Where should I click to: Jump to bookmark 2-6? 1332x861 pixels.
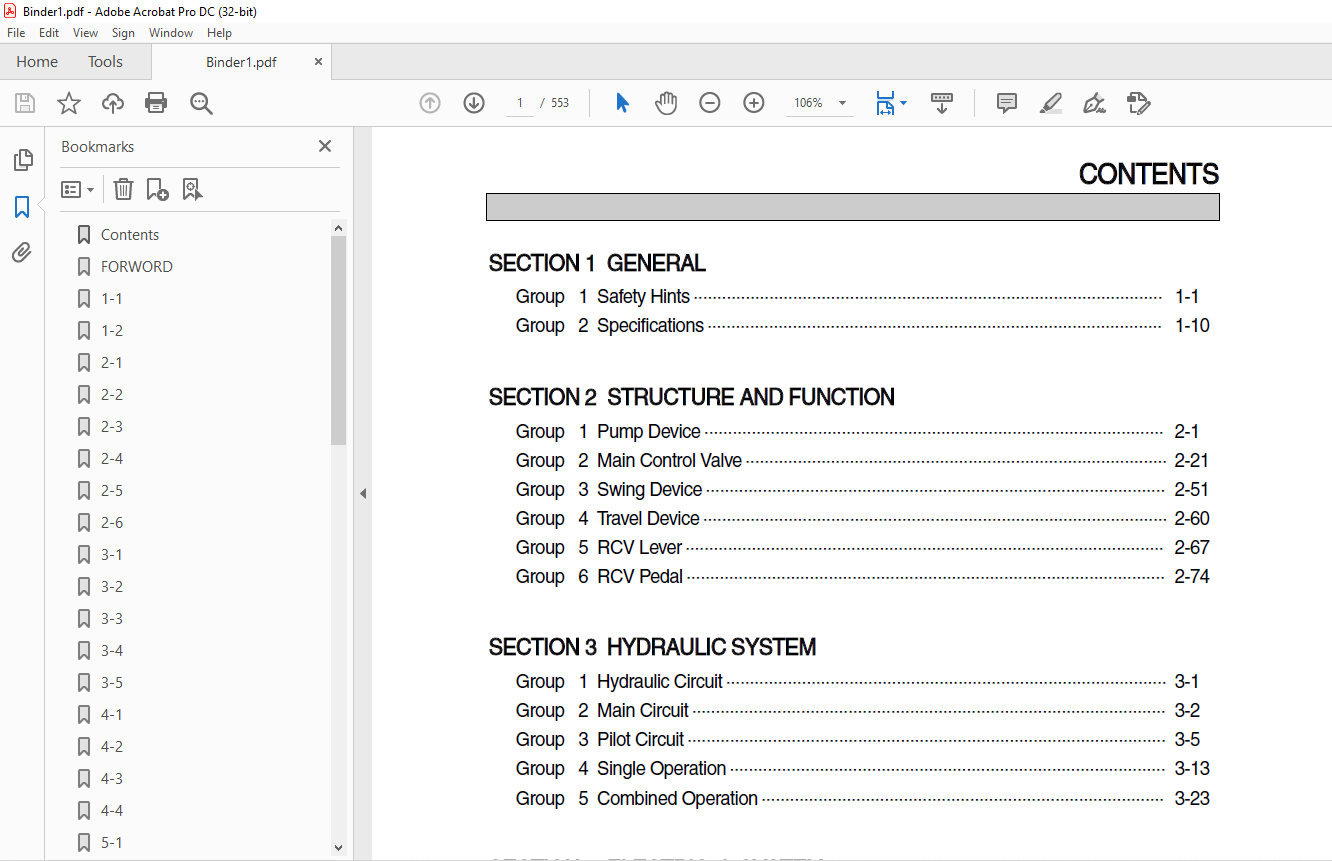[112, 523]
